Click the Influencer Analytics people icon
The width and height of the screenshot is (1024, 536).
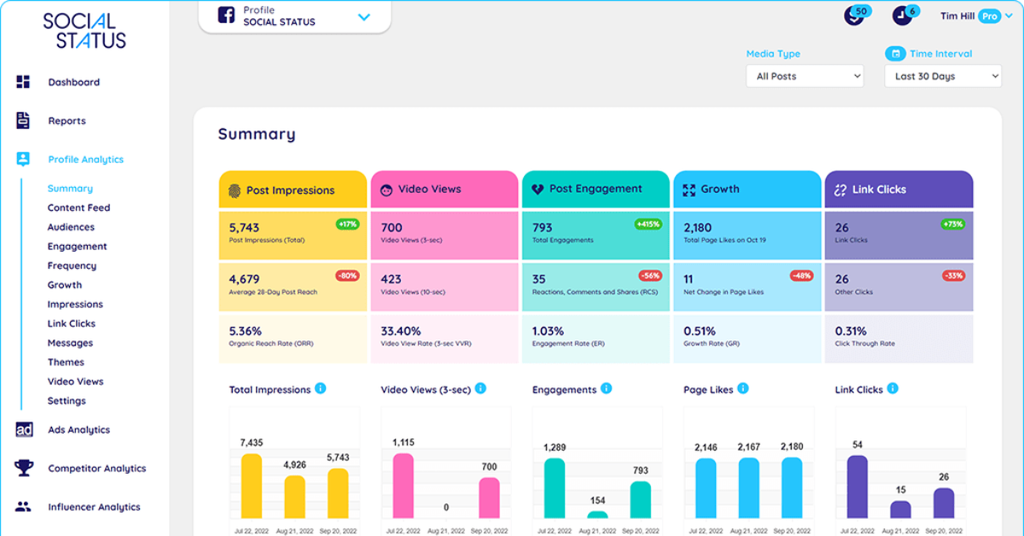(23, 506)
